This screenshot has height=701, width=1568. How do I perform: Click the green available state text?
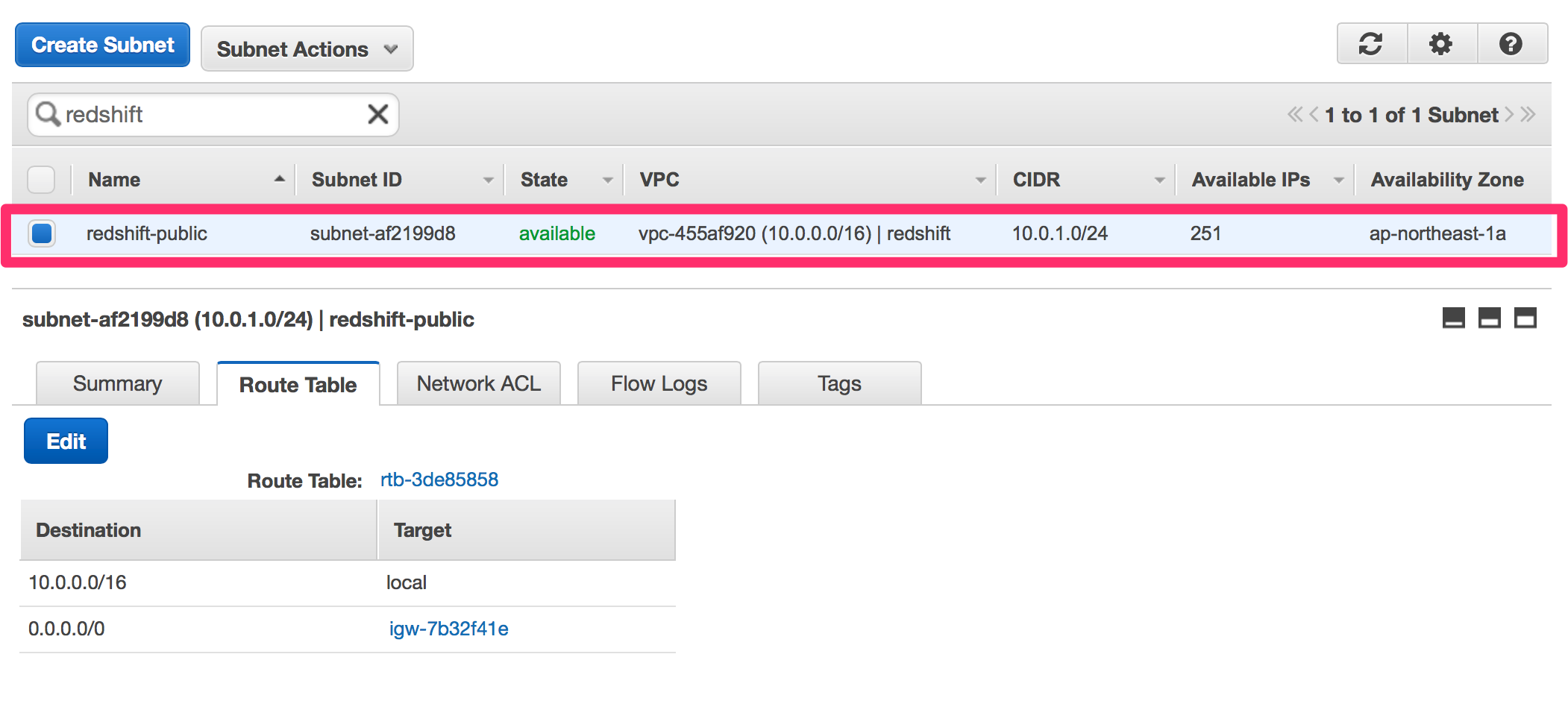click(x=557, y=233)
